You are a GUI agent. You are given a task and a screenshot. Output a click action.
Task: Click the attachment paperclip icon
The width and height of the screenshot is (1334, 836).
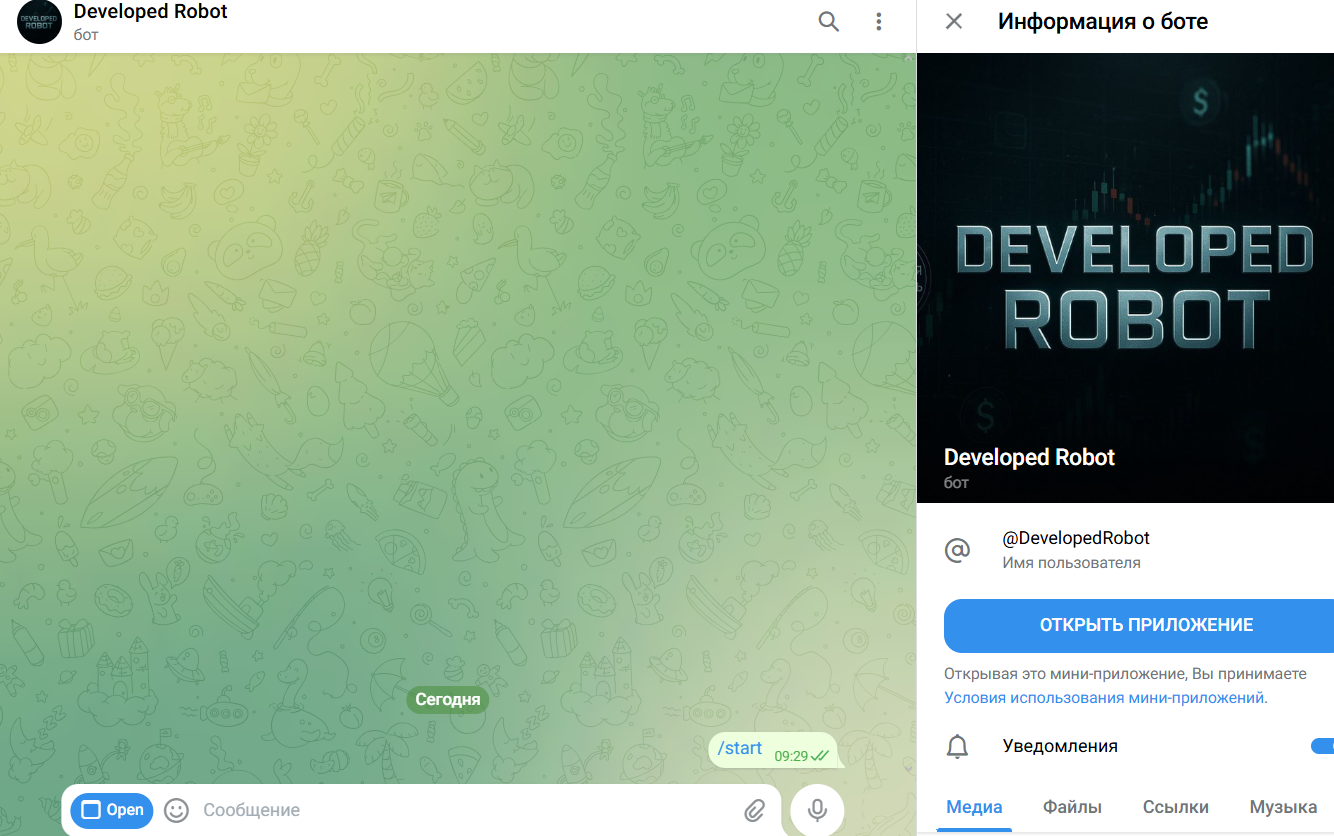click(755, 810)
